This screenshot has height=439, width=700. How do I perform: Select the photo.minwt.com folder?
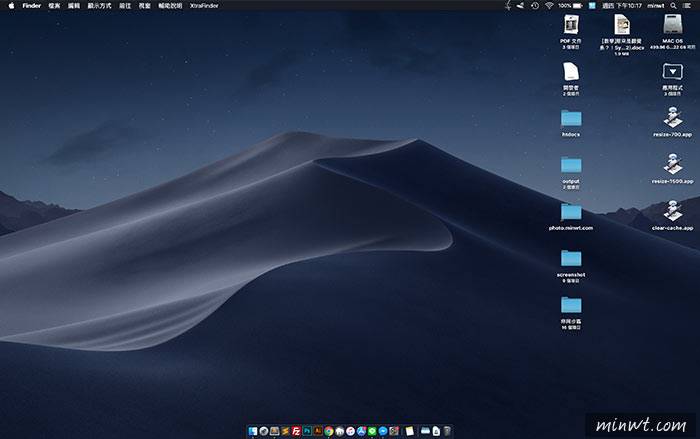click(x=571, y=211)
